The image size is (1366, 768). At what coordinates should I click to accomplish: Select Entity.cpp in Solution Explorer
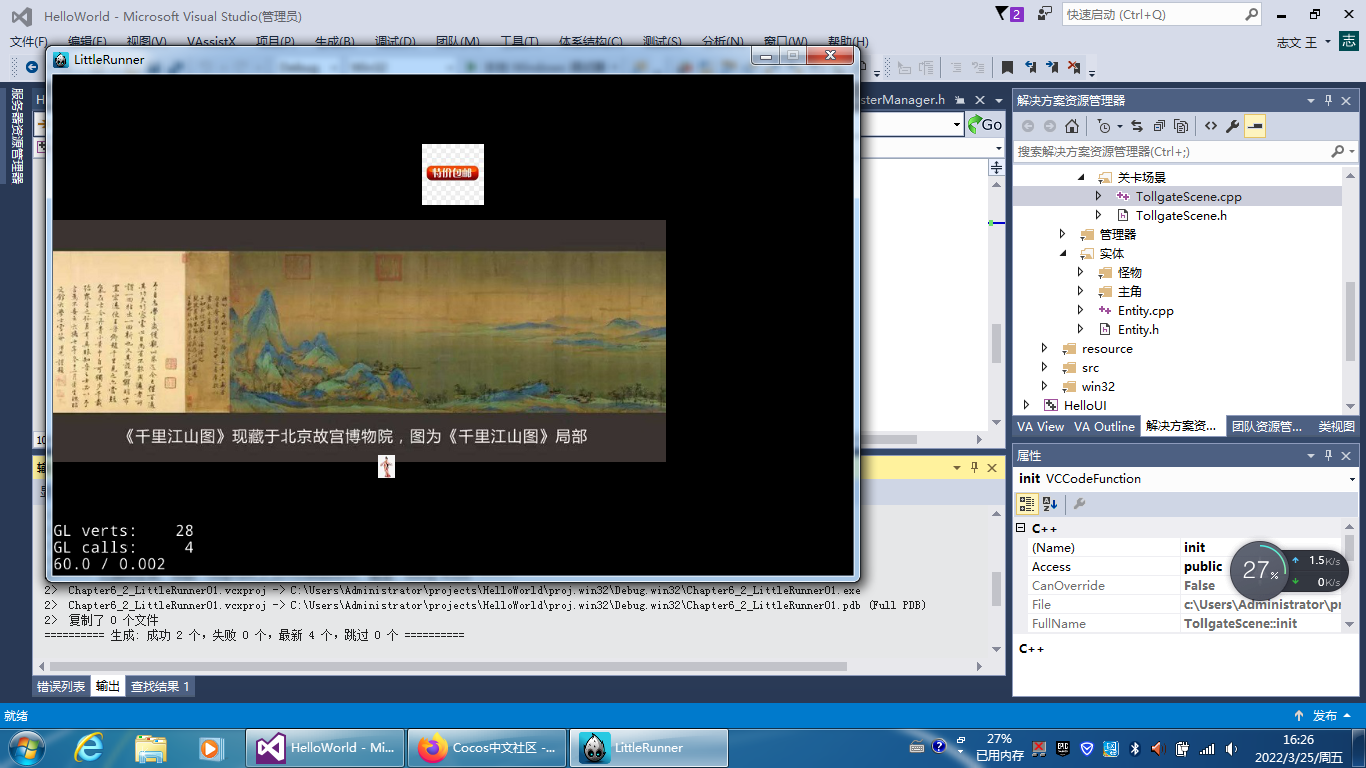(x=1146, y=310)
